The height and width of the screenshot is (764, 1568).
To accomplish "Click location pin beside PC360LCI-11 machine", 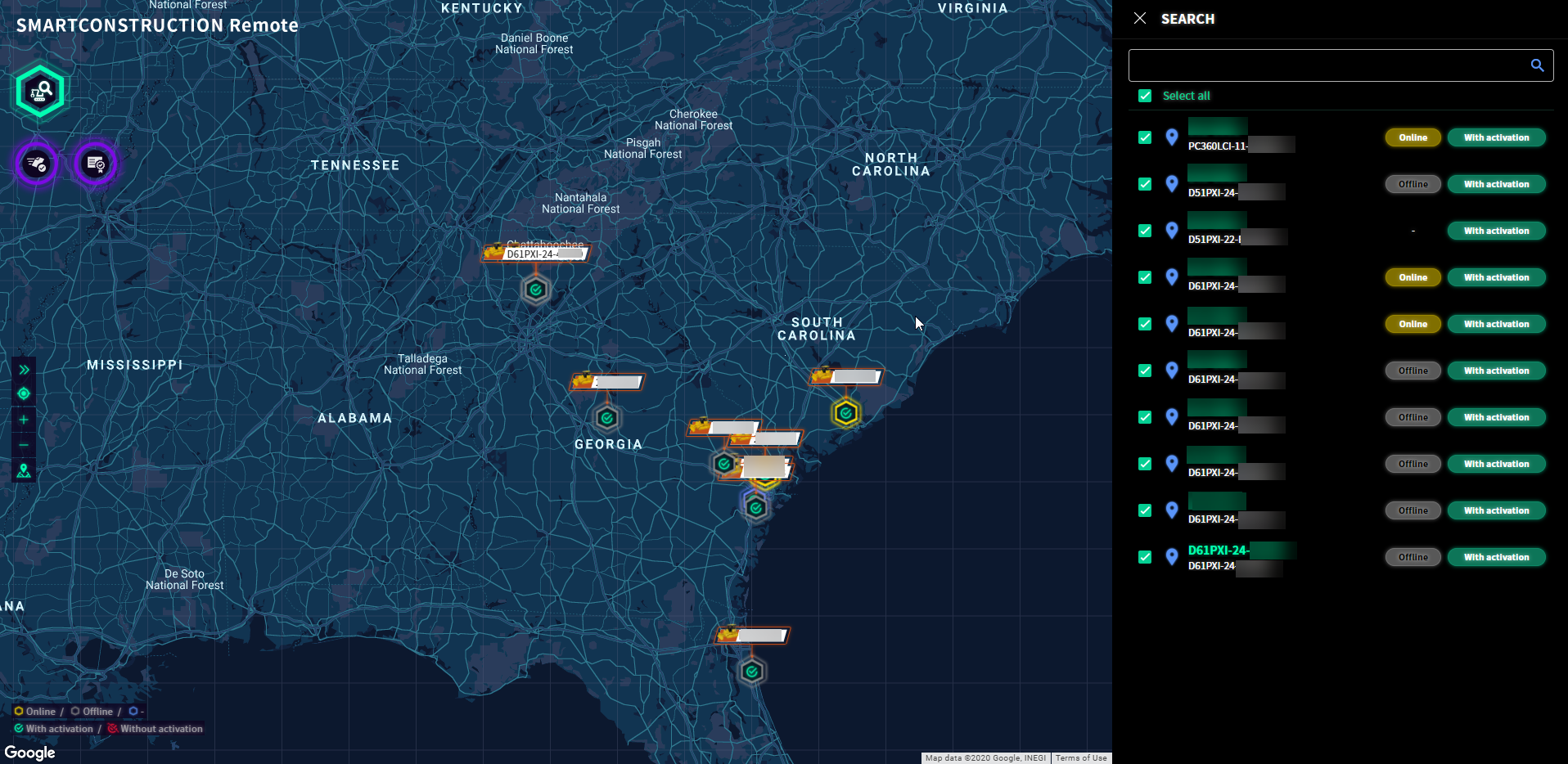I will (x=1172, y=137).
